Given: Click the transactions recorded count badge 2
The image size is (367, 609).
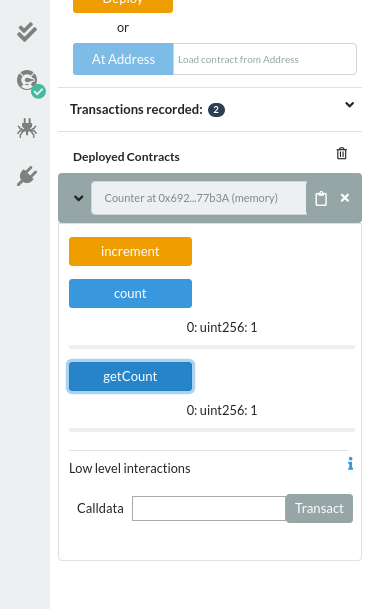Looking at the screenshot, I should pyautogui.click(x=216, y=110).
